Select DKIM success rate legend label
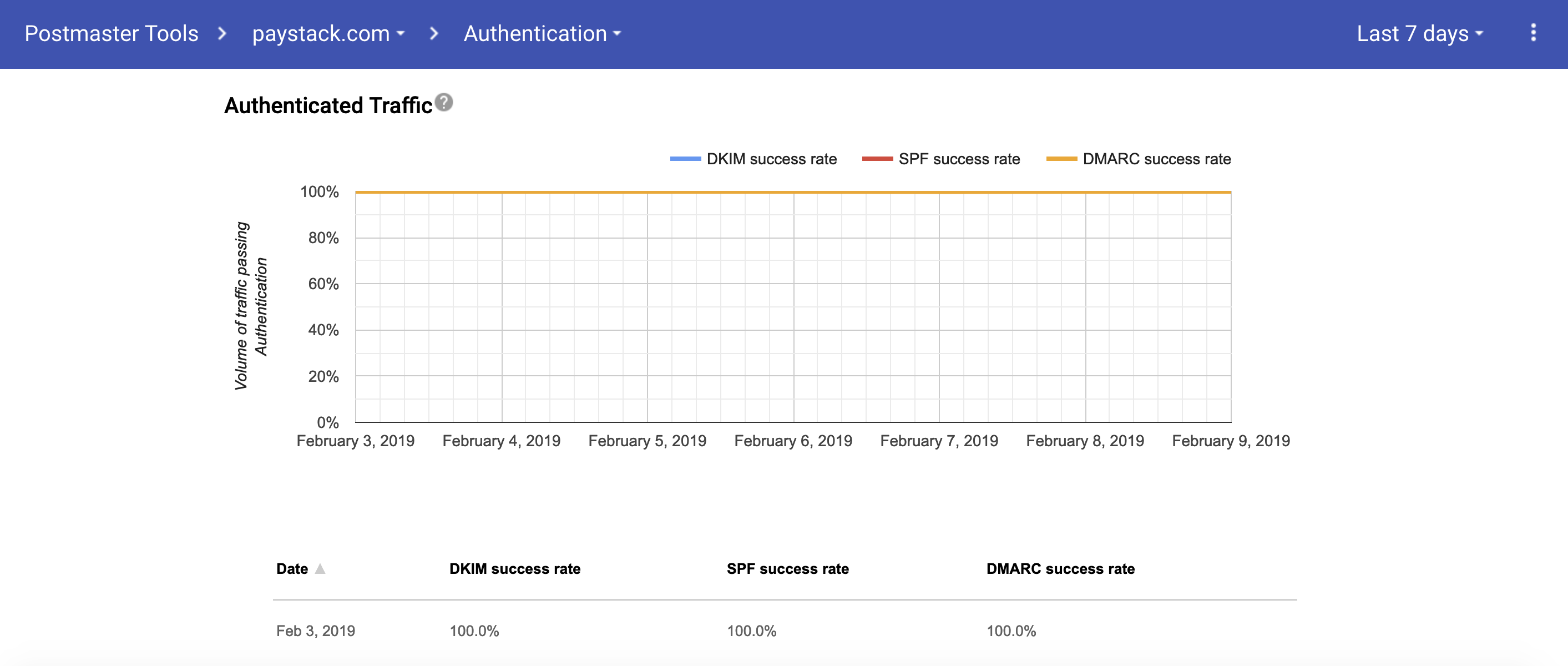This screenshot has width=1568, height=666. point(771,159)
